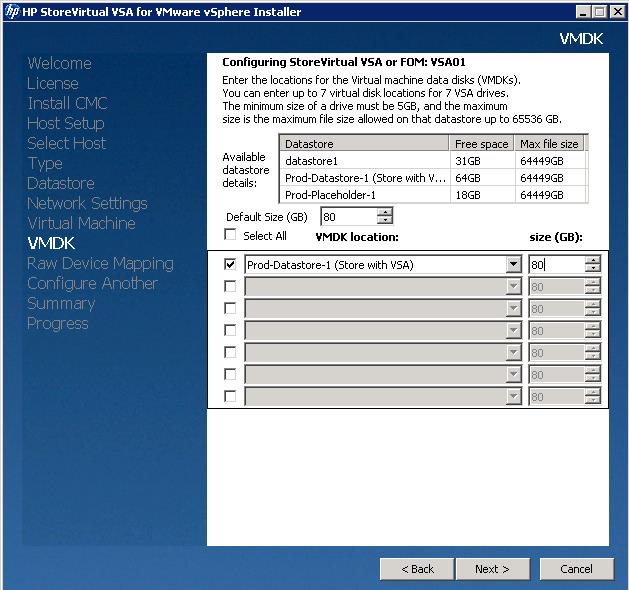Screen dimensions: 629x590
Task: Go to the Select Host step
Action: pyautogui.click(x=67, y=143)
